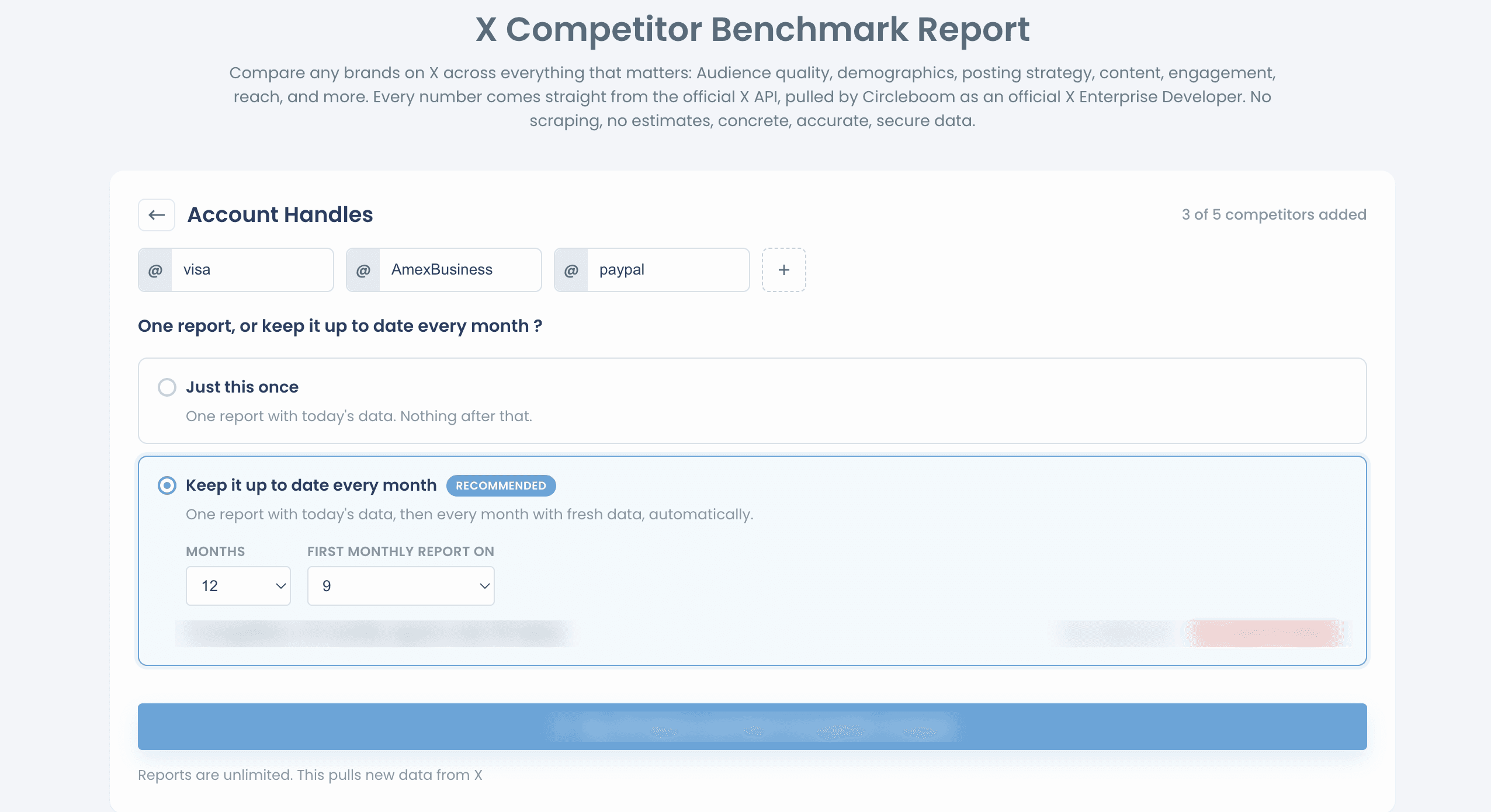Click the chevron in the report day selector

[484, 586]
